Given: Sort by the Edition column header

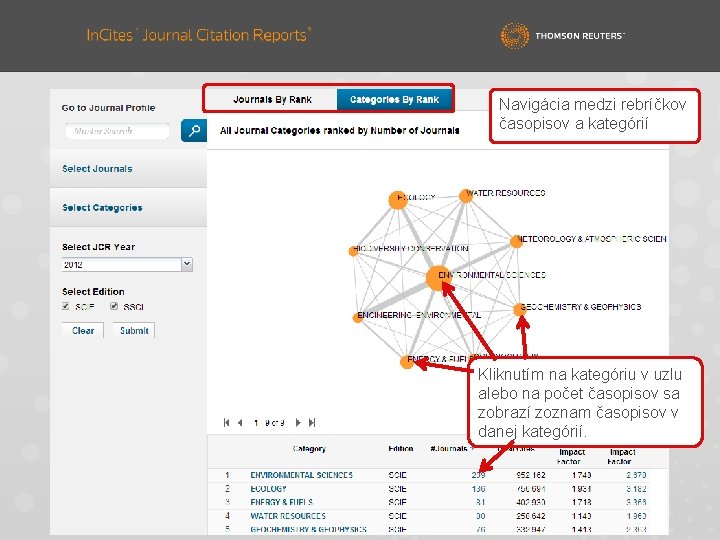Looking at the screenshot, I should coord(400,448).
